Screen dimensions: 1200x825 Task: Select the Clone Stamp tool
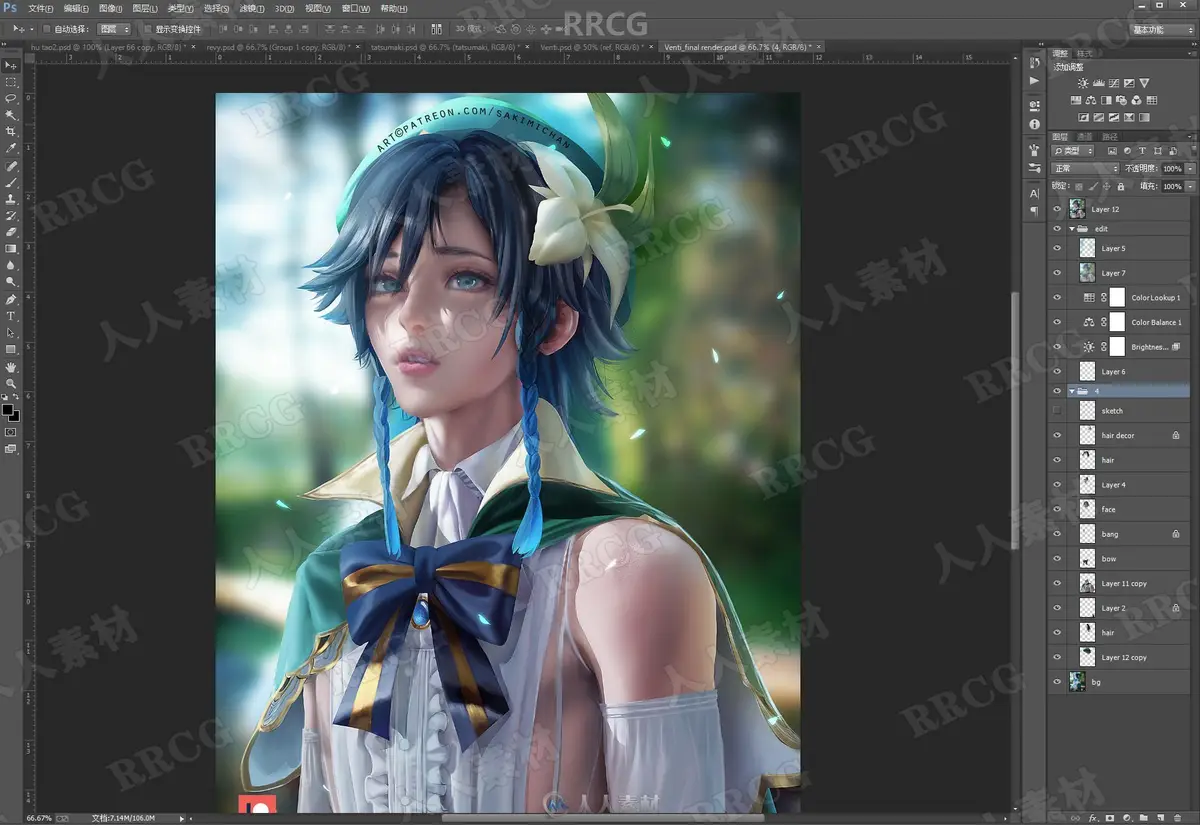pyautogui.click(x=12, y=199)
